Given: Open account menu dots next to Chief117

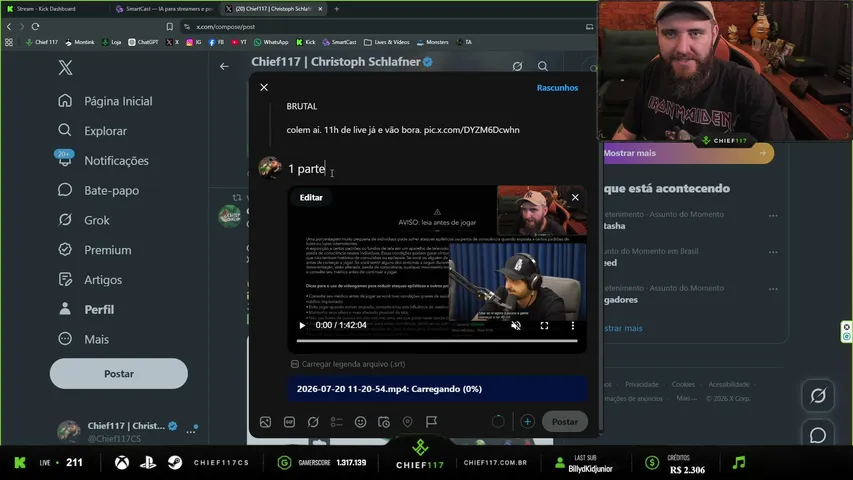Looking at the screenshot, I should pyautogui.click(x=191, y=432).
